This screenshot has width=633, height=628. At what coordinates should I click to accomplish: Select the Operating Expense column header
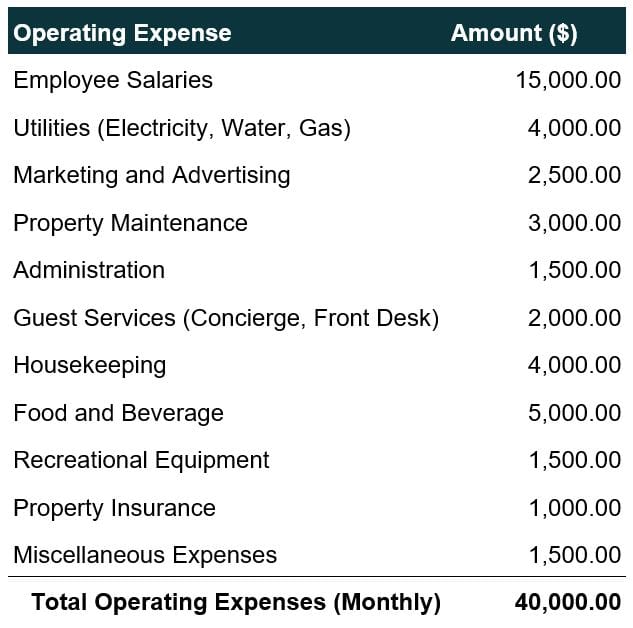click(122, 33)
